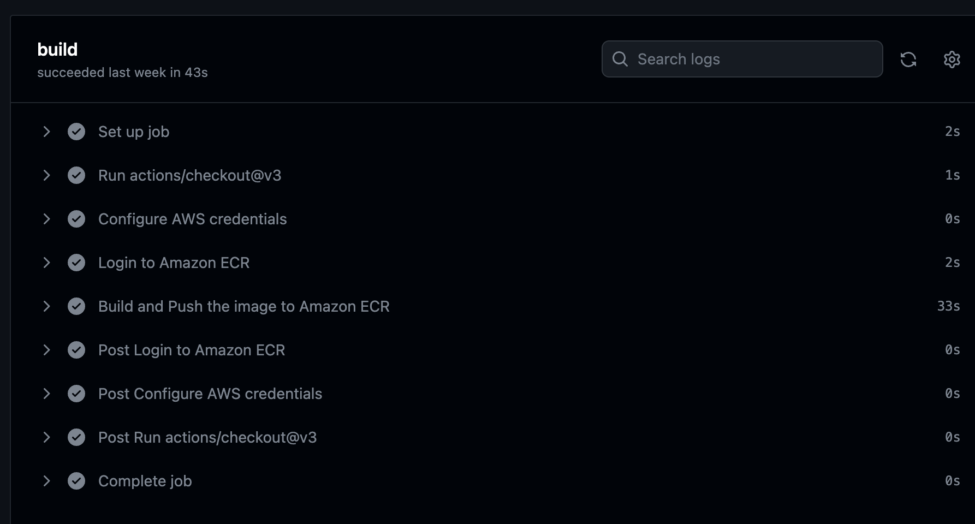The width and height of the screenshot is (975, 524).
Task: Click into the Search logs field
Action: coord(742,59)
